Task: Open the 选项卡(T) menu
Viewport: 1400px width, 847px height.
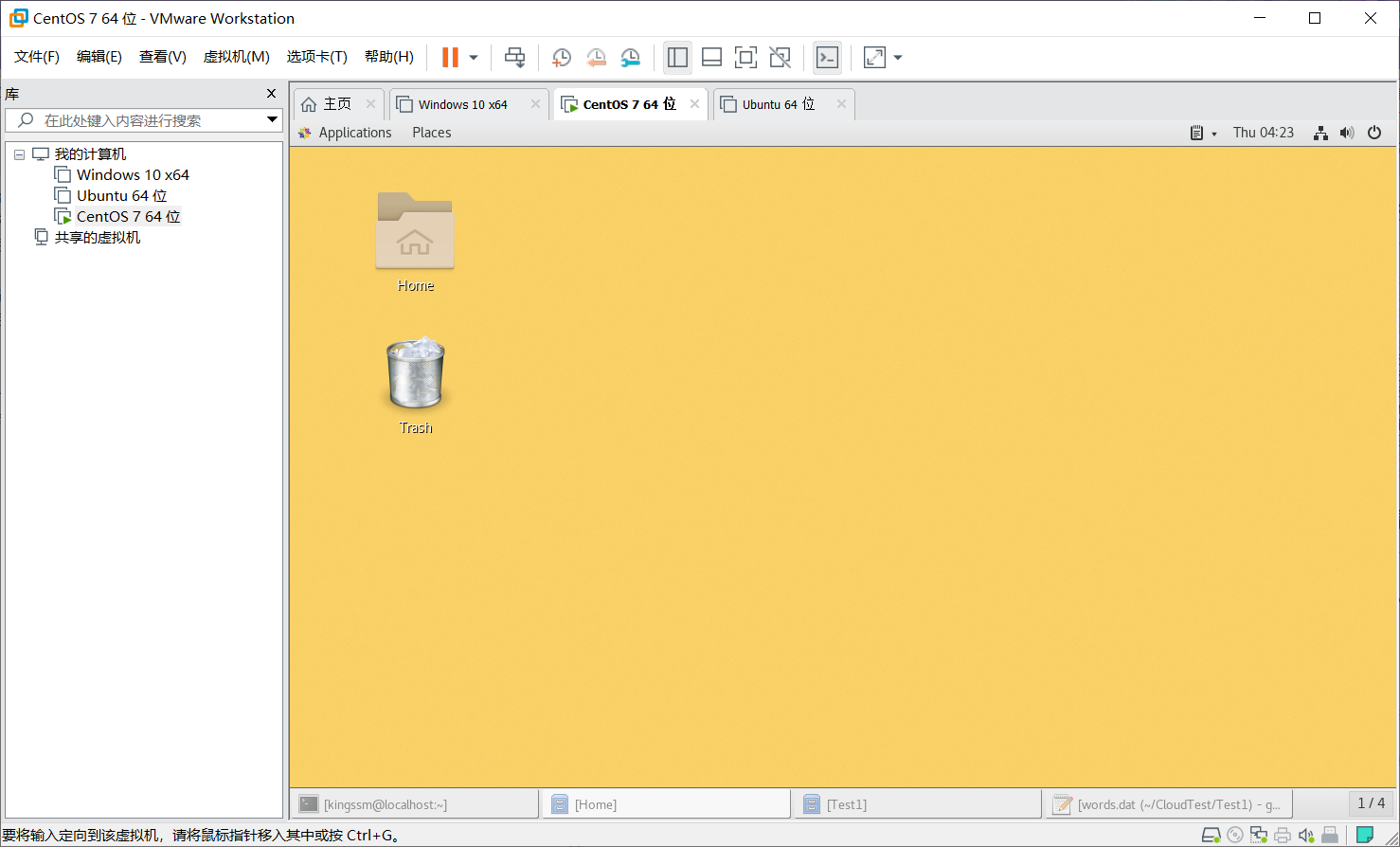Action: (317, 57)
